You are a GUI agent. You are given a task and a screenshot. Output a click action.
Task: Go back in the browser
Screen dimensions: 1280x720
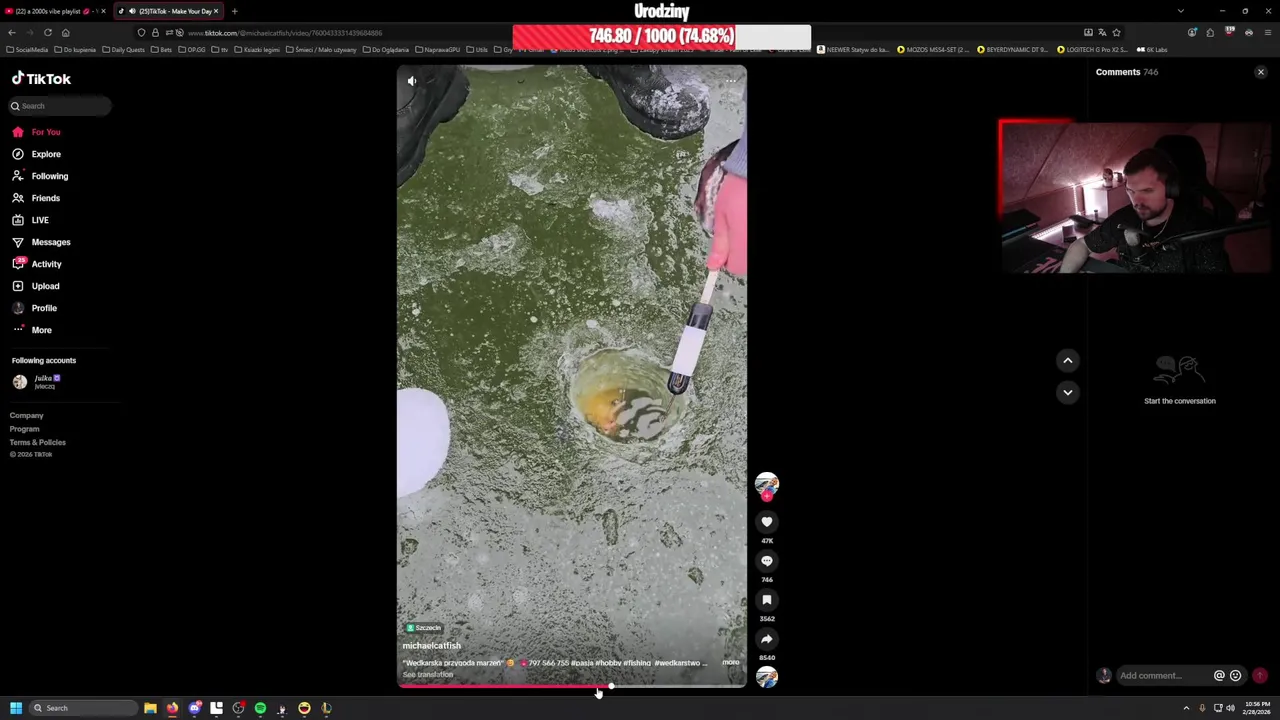pos(12,33)
